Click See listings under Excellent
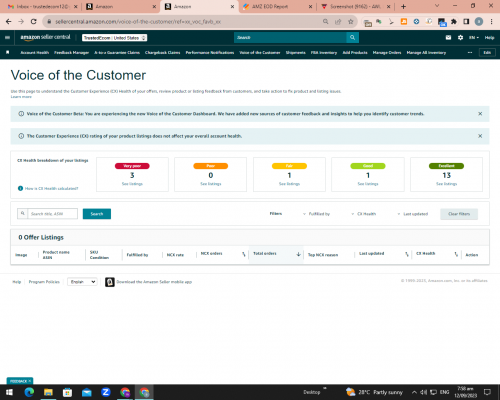 [x=447, y=184]
